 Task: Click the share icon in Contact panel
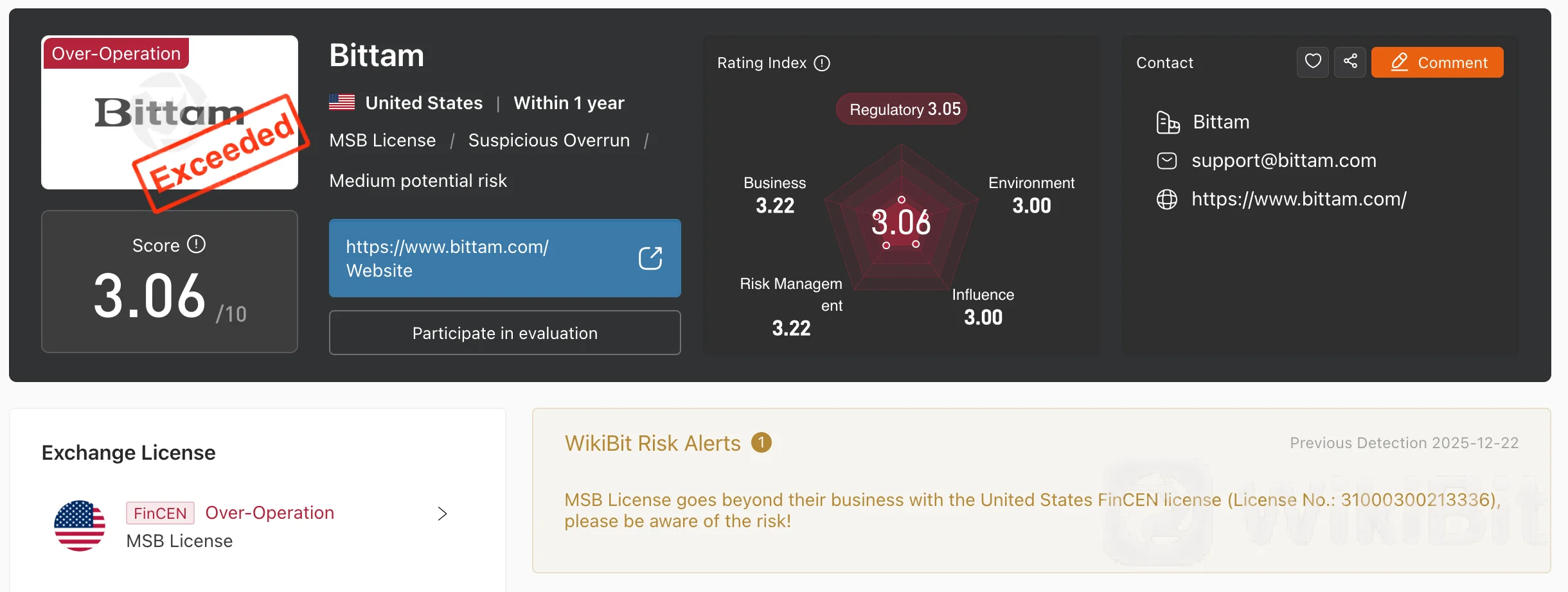[x=1350, y=62]
